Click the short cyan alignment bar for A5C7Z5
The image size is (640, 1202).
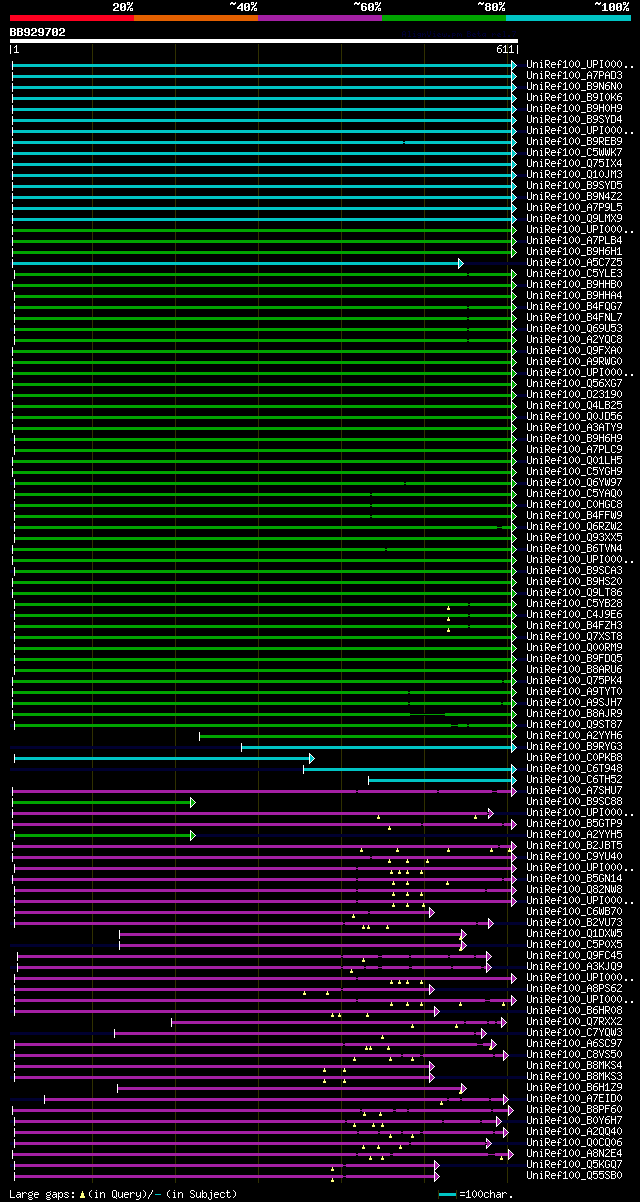(x=237, y=263)
